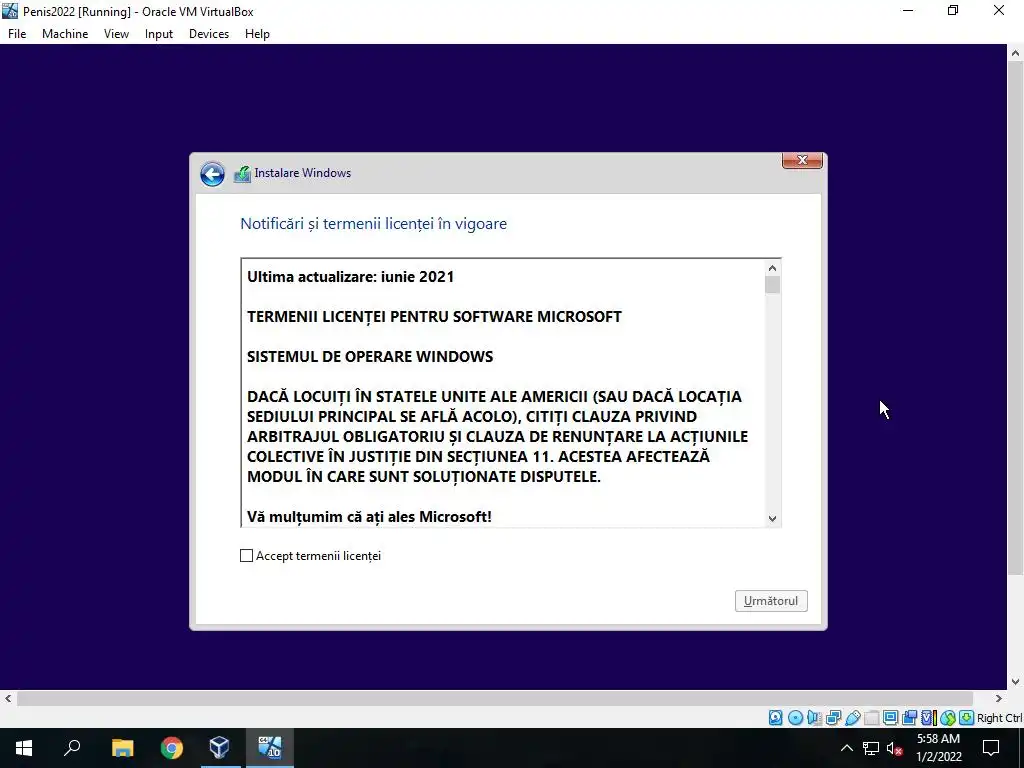Screen dimensions: 1024x768
Task: Click the optical drive indicator icon
Action: 795,718
